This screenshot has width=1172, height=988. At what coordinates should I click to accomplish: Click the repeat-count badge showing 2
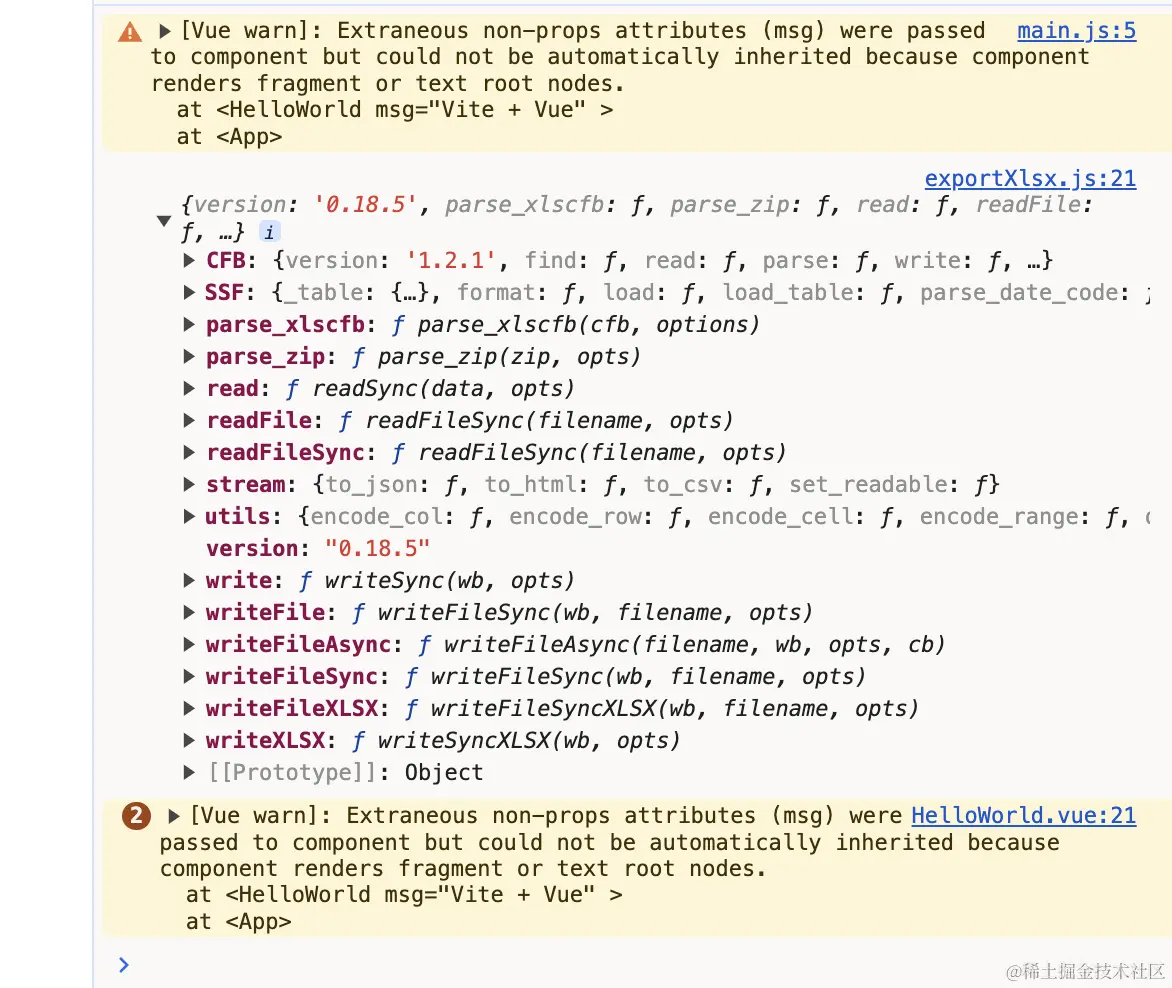(x=136, y=816)
